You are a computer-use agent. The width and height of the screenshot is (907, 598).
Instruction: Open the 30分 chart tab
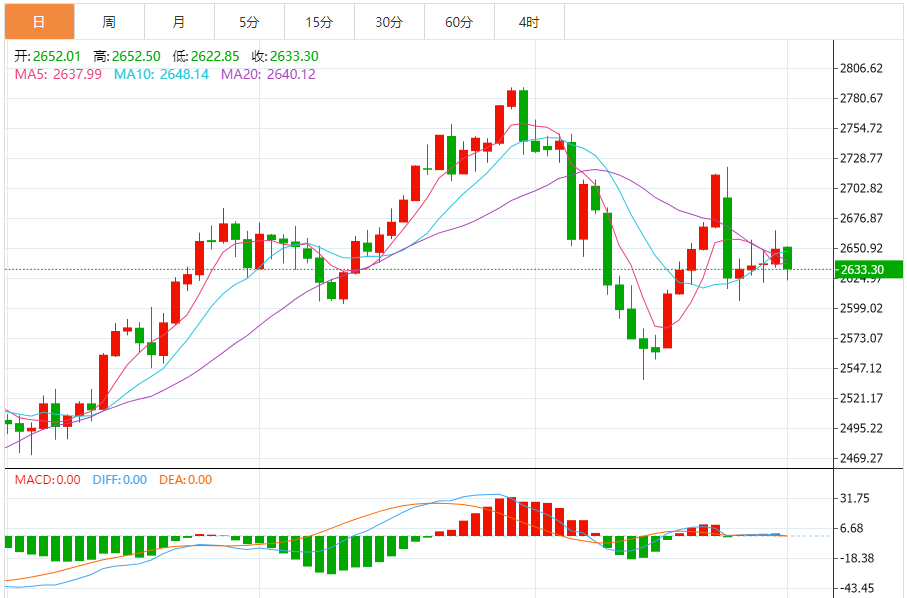point(389,22)
